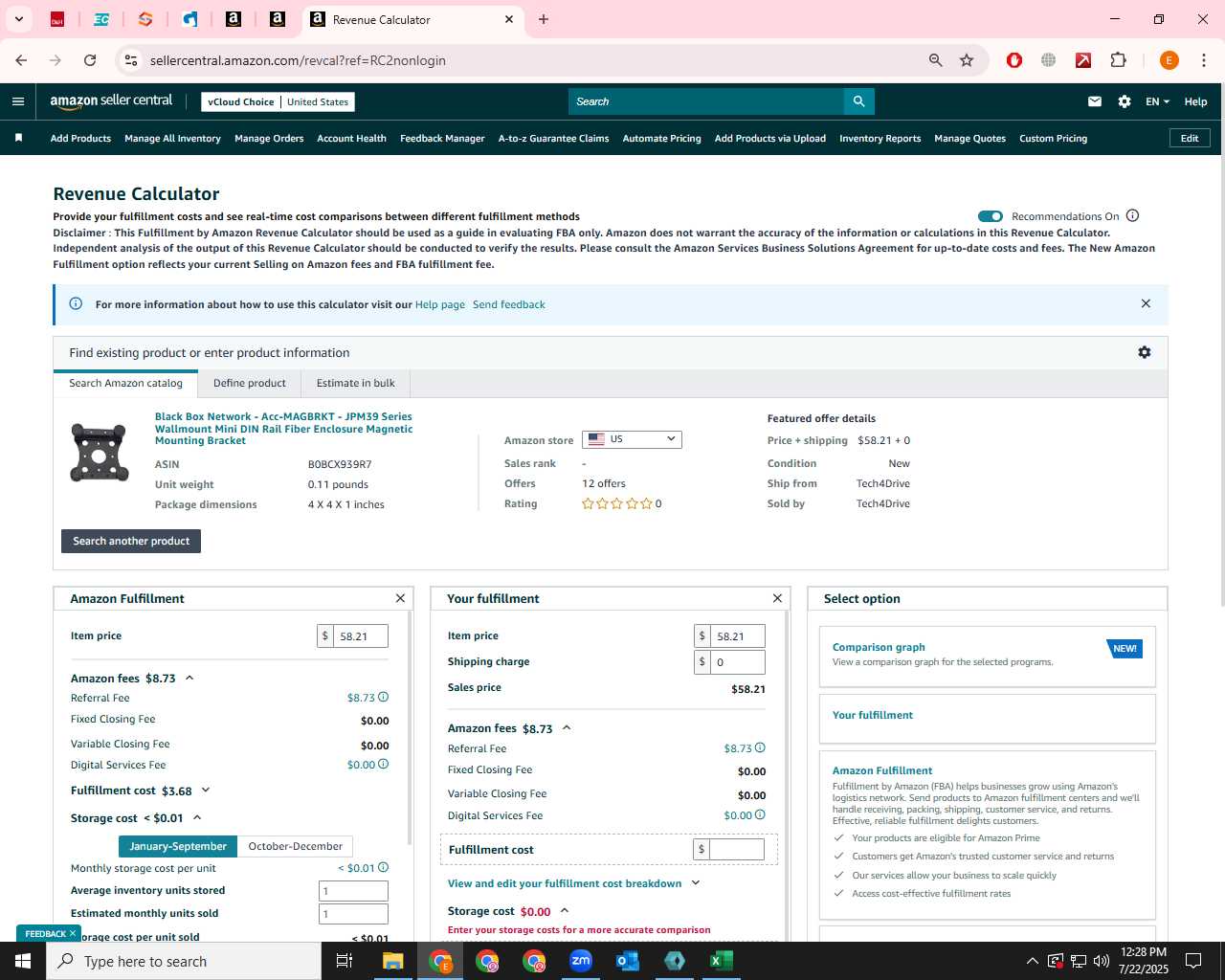Click browser reload button

[x=90, y=60]
